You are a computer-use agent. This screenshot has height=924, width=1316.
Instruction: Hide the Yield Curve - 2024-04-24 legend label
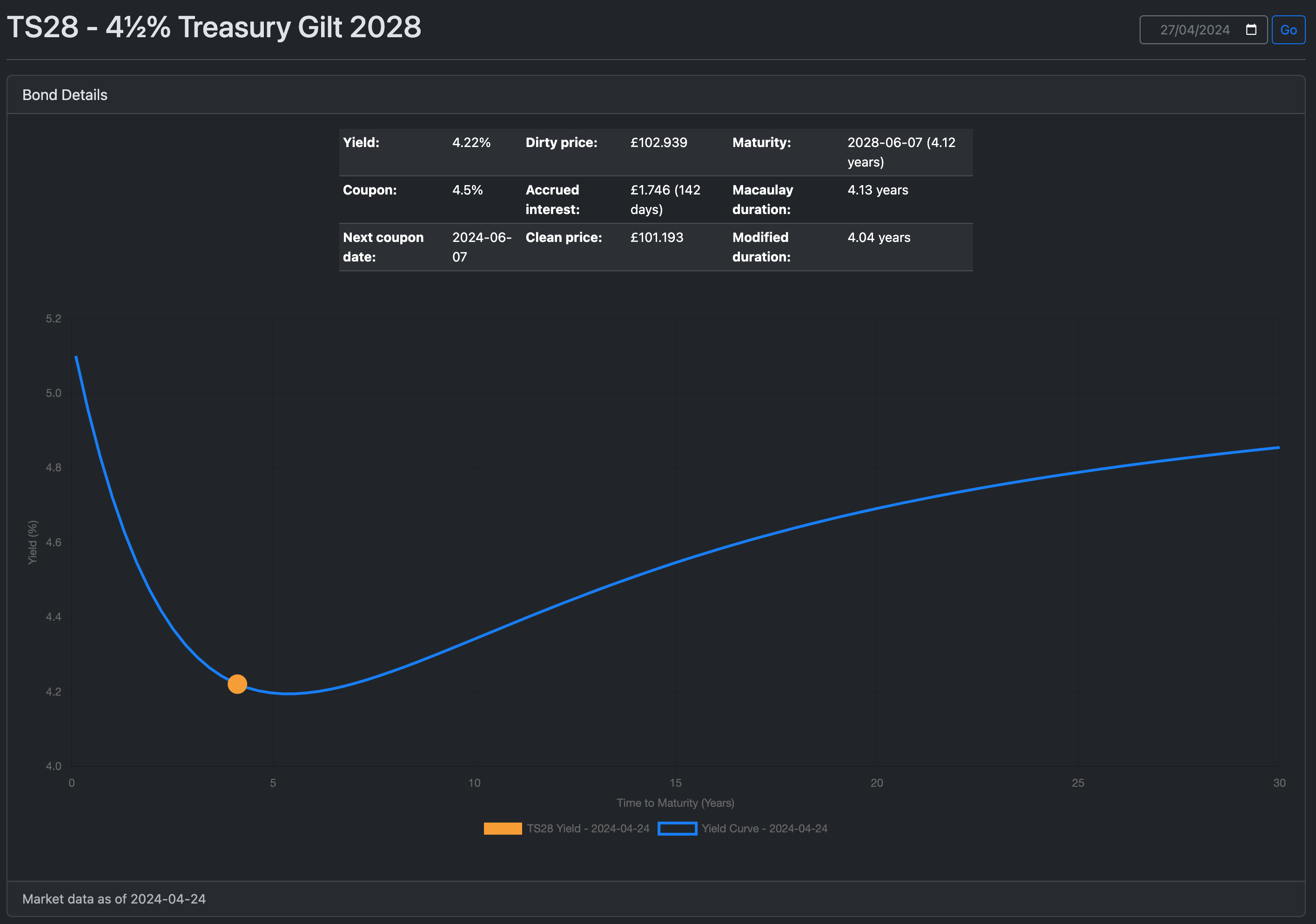(764, 828)
